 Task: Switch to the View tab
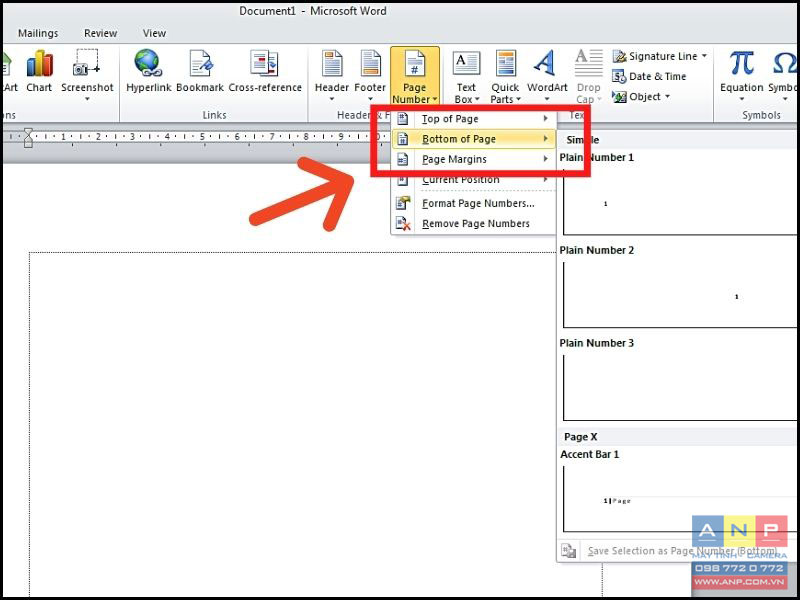pos(154,33)
